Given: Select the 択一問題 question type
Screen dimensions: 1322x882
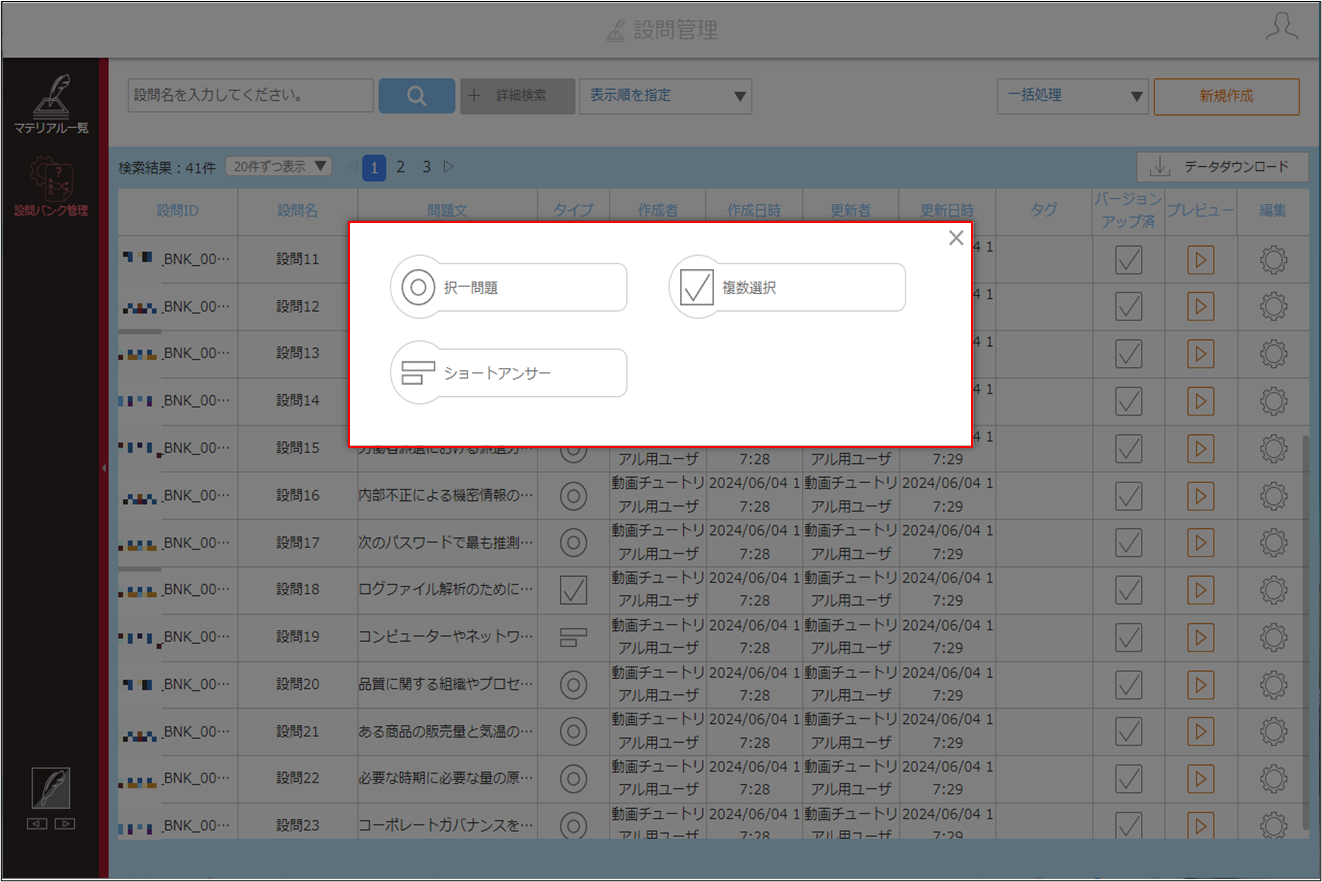Looking at the screenshot, I should tap(509, 288).
